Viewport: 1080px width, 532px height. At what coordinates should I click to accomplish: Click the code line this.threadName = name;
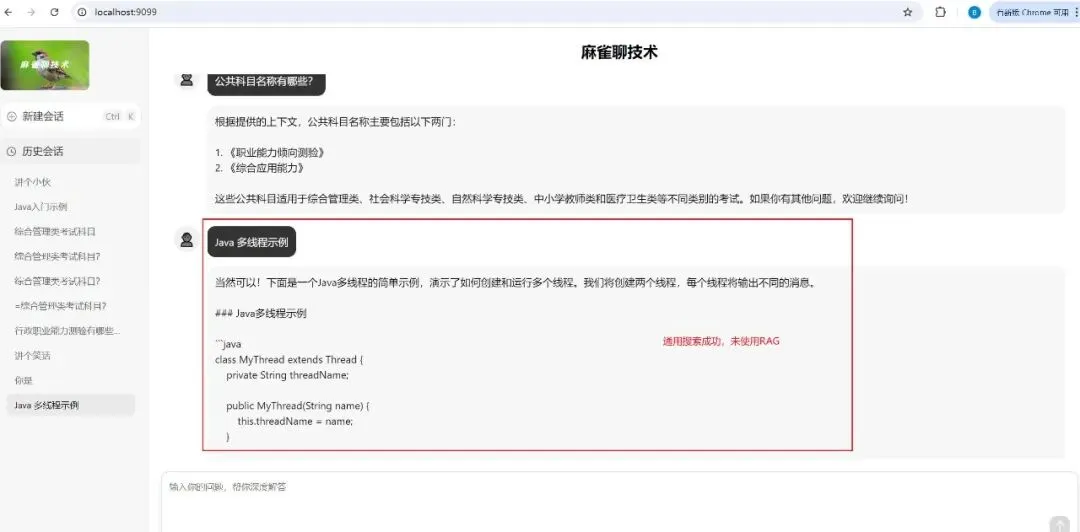click(x=295, y=421)
